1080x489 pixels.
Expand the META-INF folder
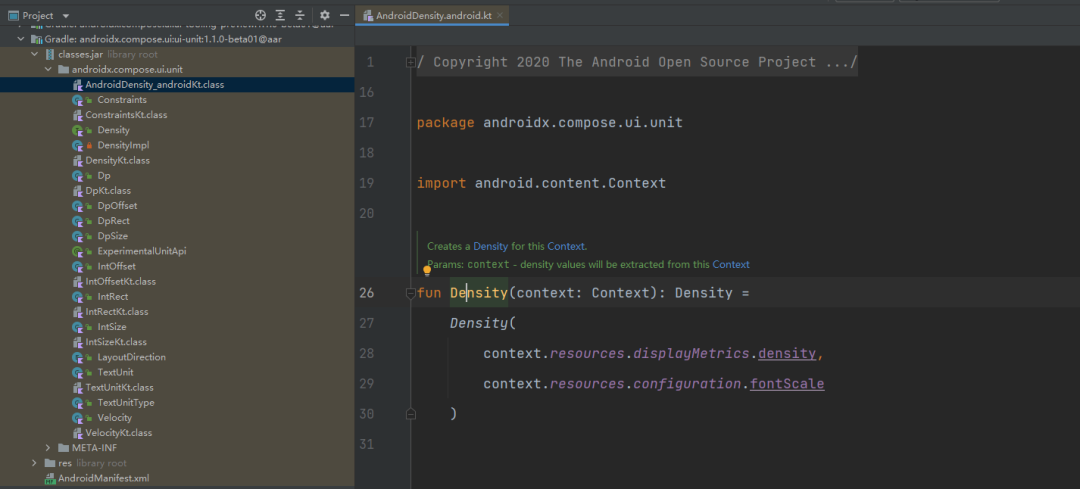49,448
